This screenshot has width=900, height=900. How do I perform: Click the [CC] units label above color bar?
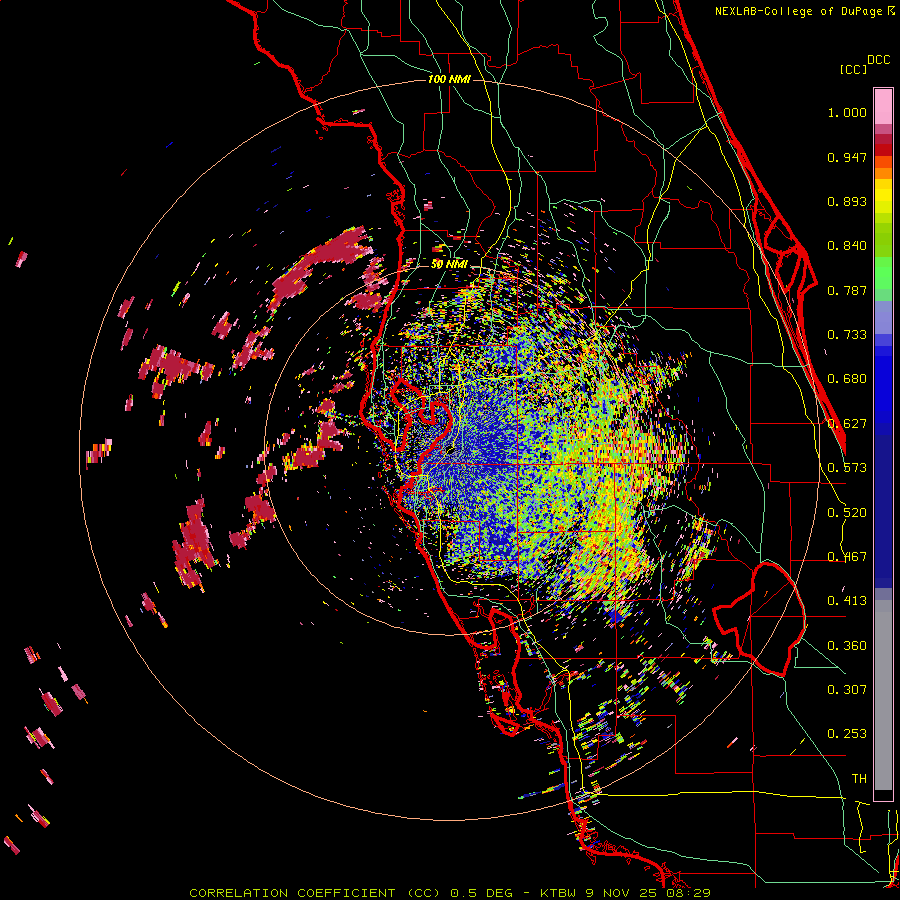[x=853, y=69]
